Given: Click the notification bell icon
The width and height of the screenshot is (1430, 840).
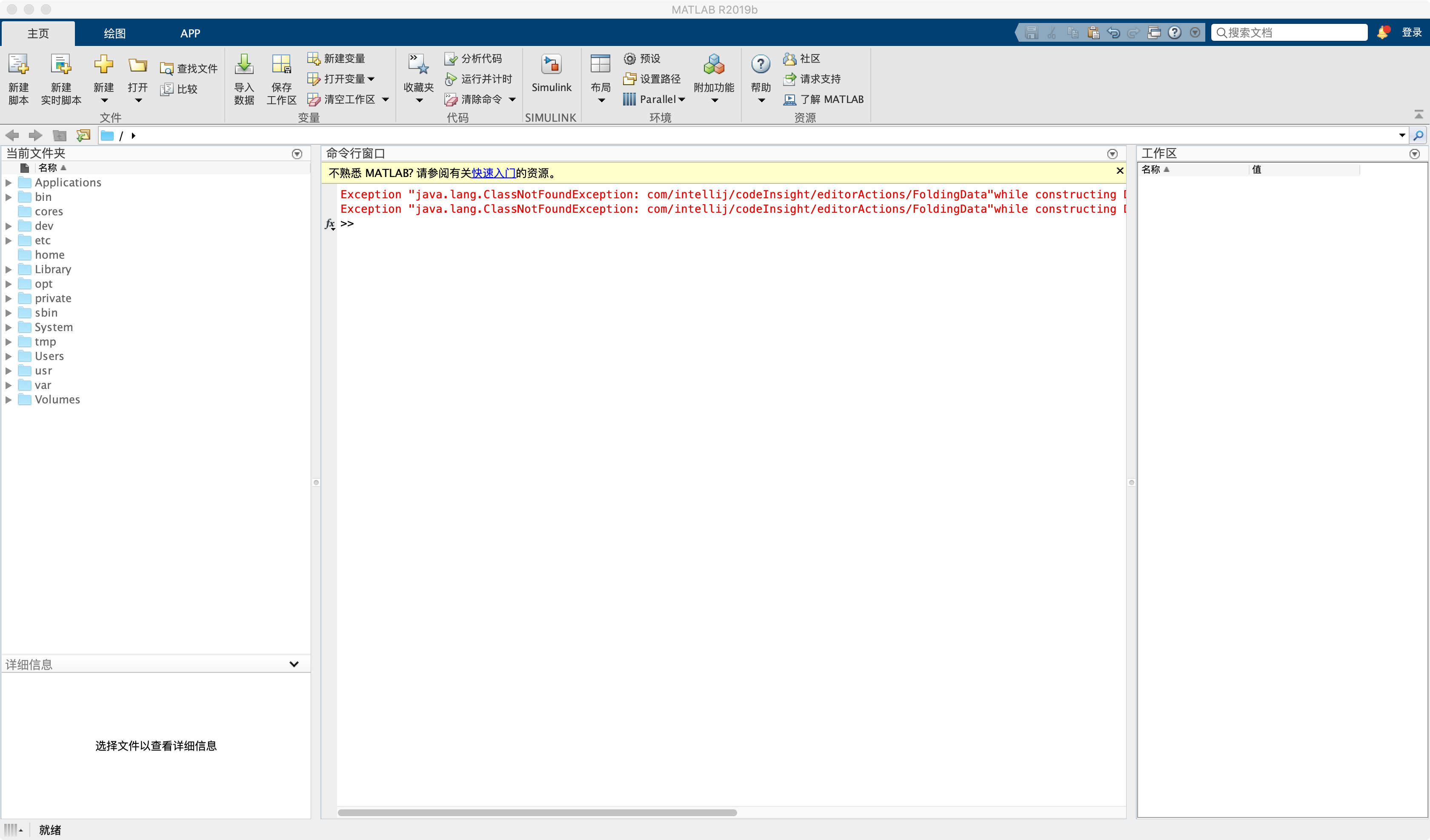Looking at the screenshot, I should click(1382, 32).
